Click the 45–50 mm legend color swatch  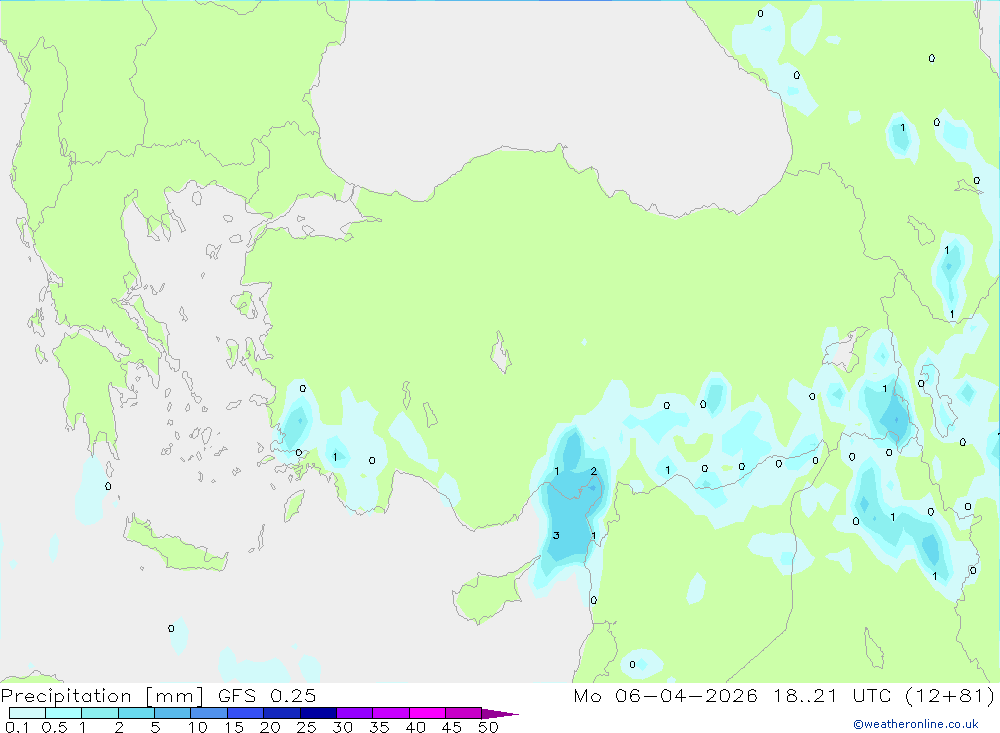[x=464, y=713]
